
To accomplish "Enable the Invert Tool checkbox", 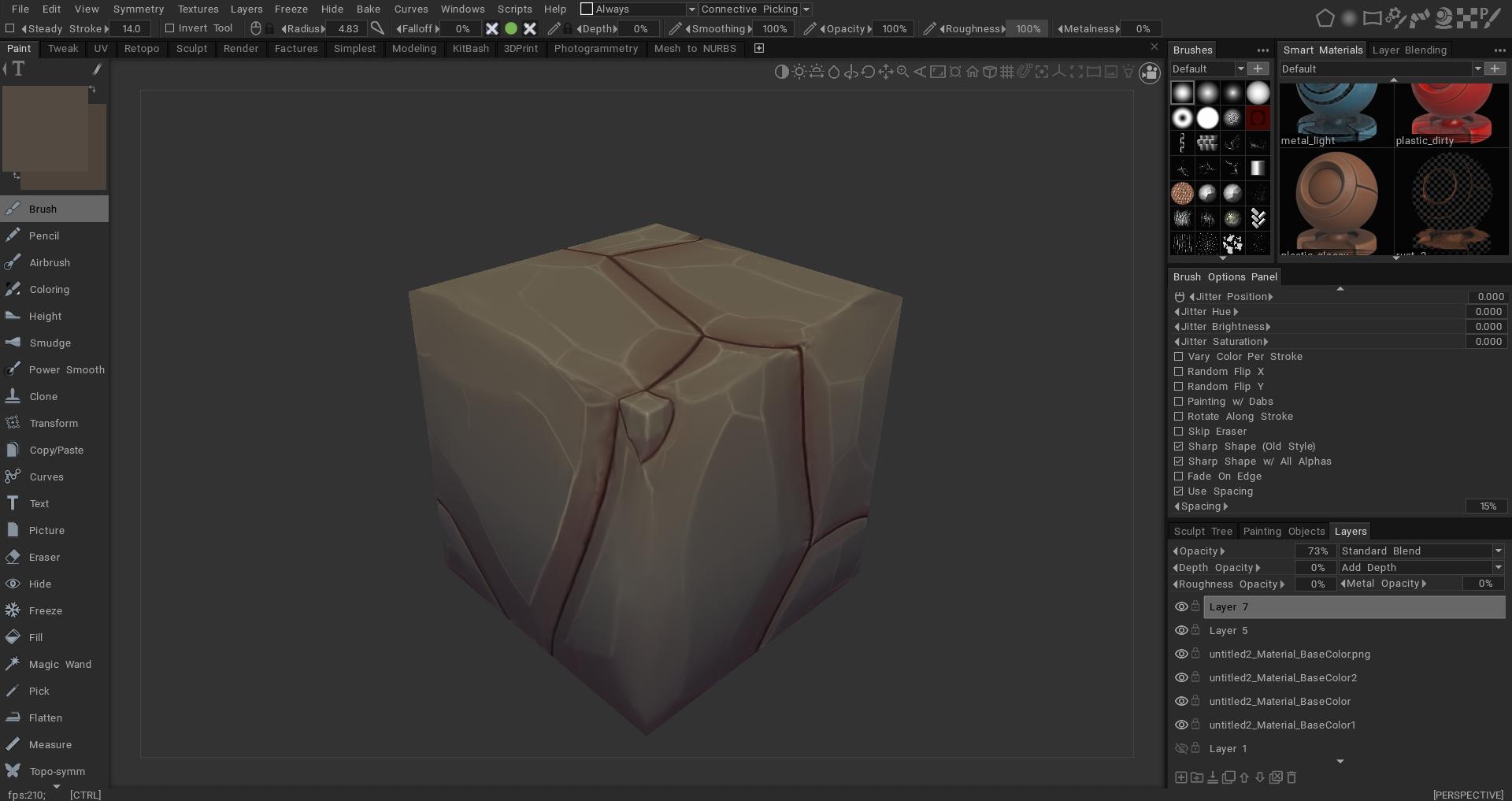I will (169, 28).
